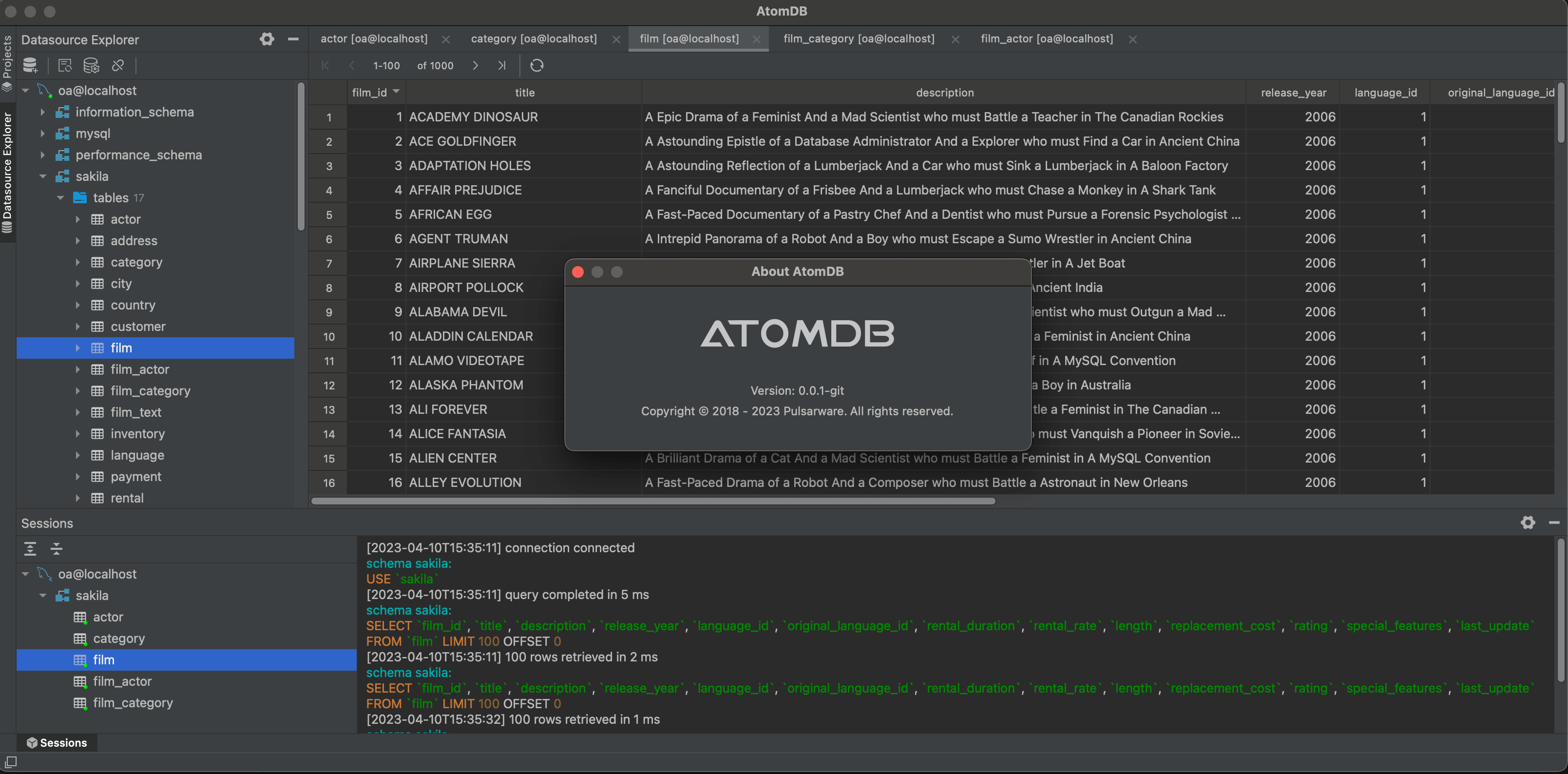The height and width of the screenshot is (774, 1568).
Task: Click the horizontal scrollbar of data grid
Action: [x=653, y=501]
